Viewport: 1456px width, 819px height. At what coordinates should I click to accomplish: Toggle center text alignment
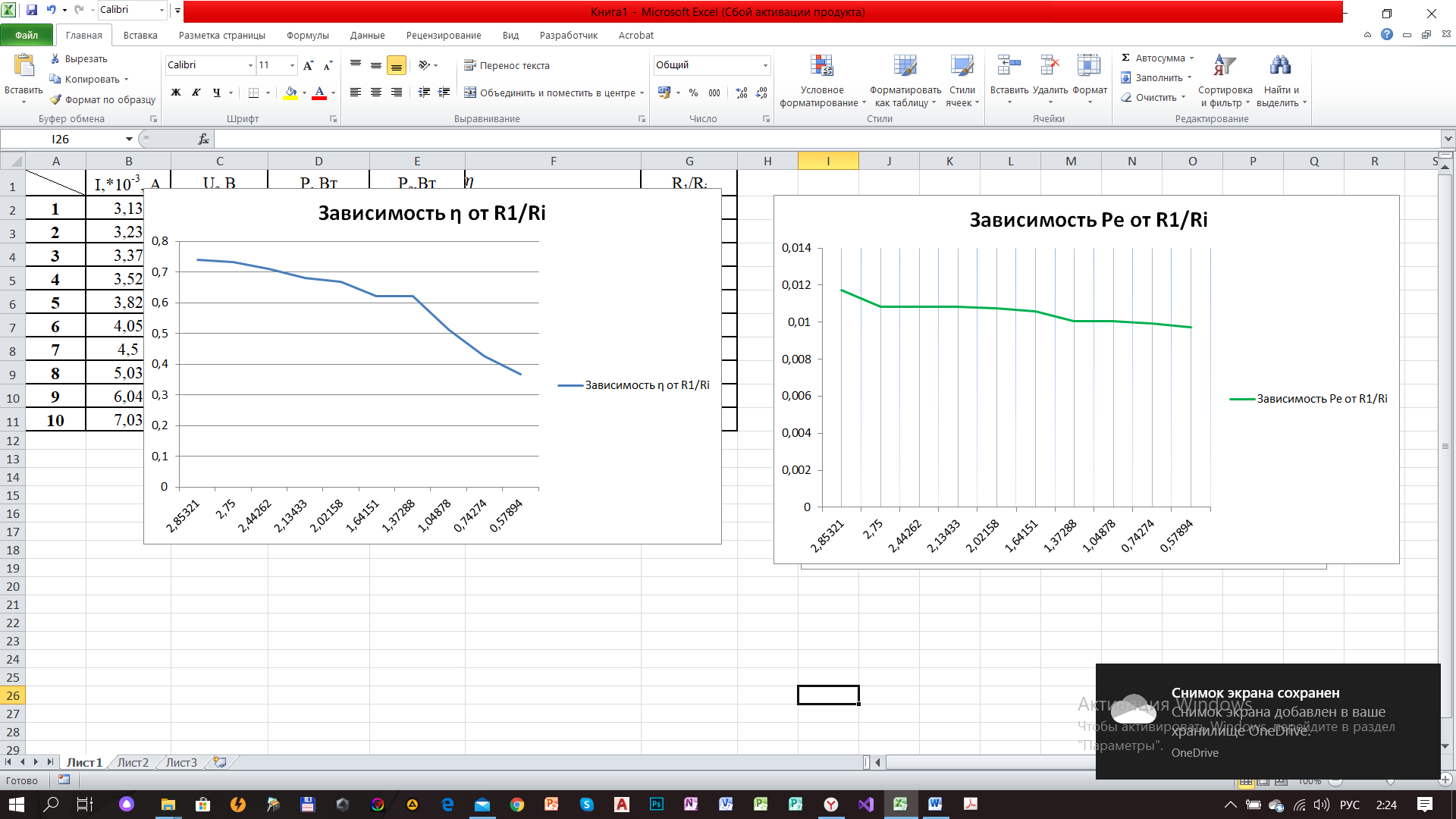(375, 93)
